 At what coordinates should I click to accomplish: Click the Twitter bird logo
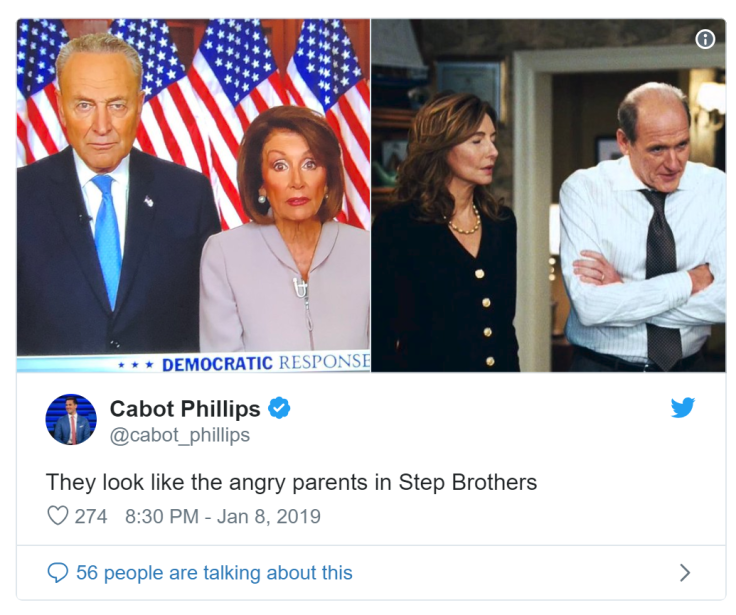click(x=683, y=407)
